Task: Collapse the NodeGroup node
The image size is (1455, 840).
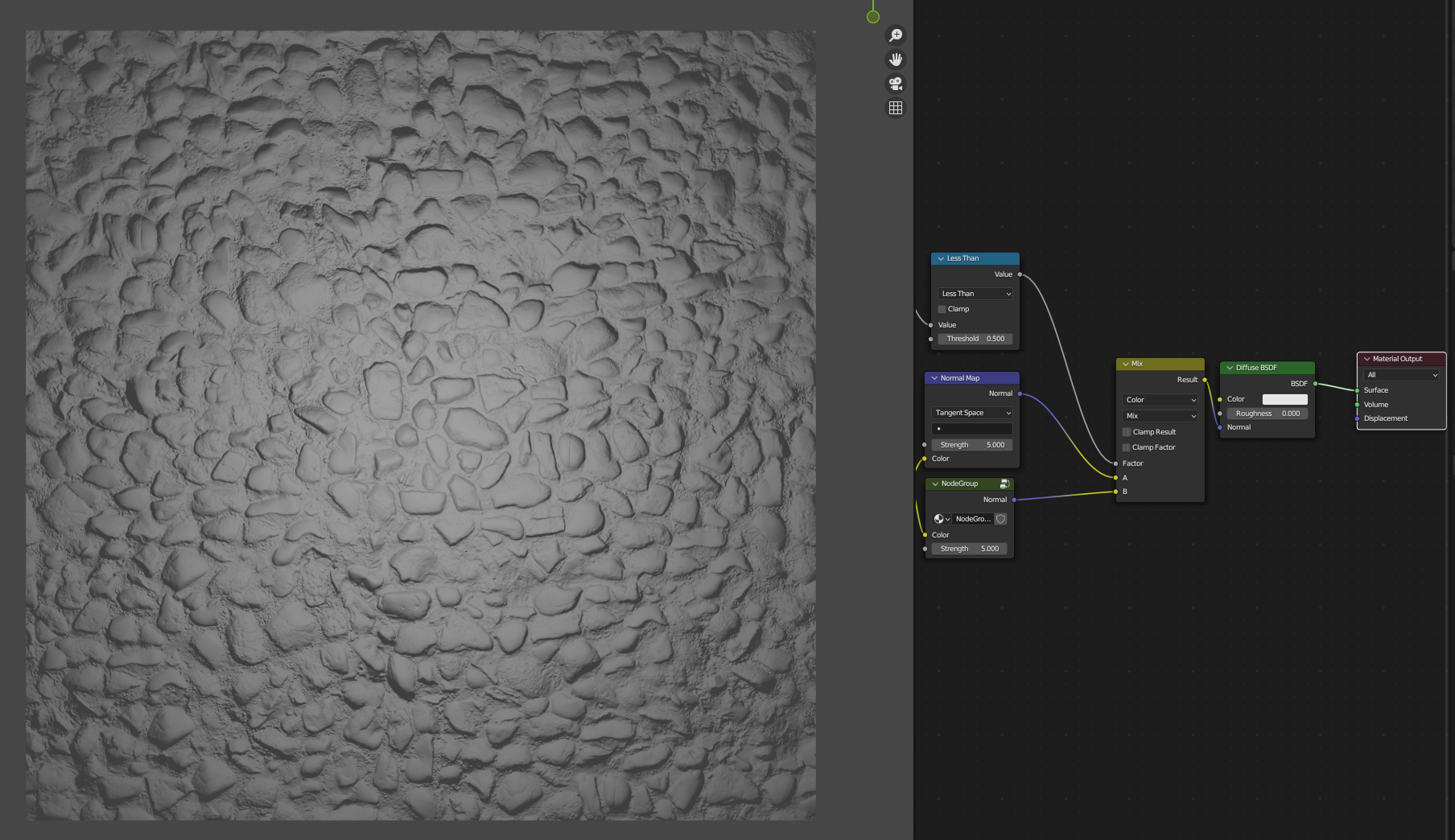Action: (x=934, y=484)
